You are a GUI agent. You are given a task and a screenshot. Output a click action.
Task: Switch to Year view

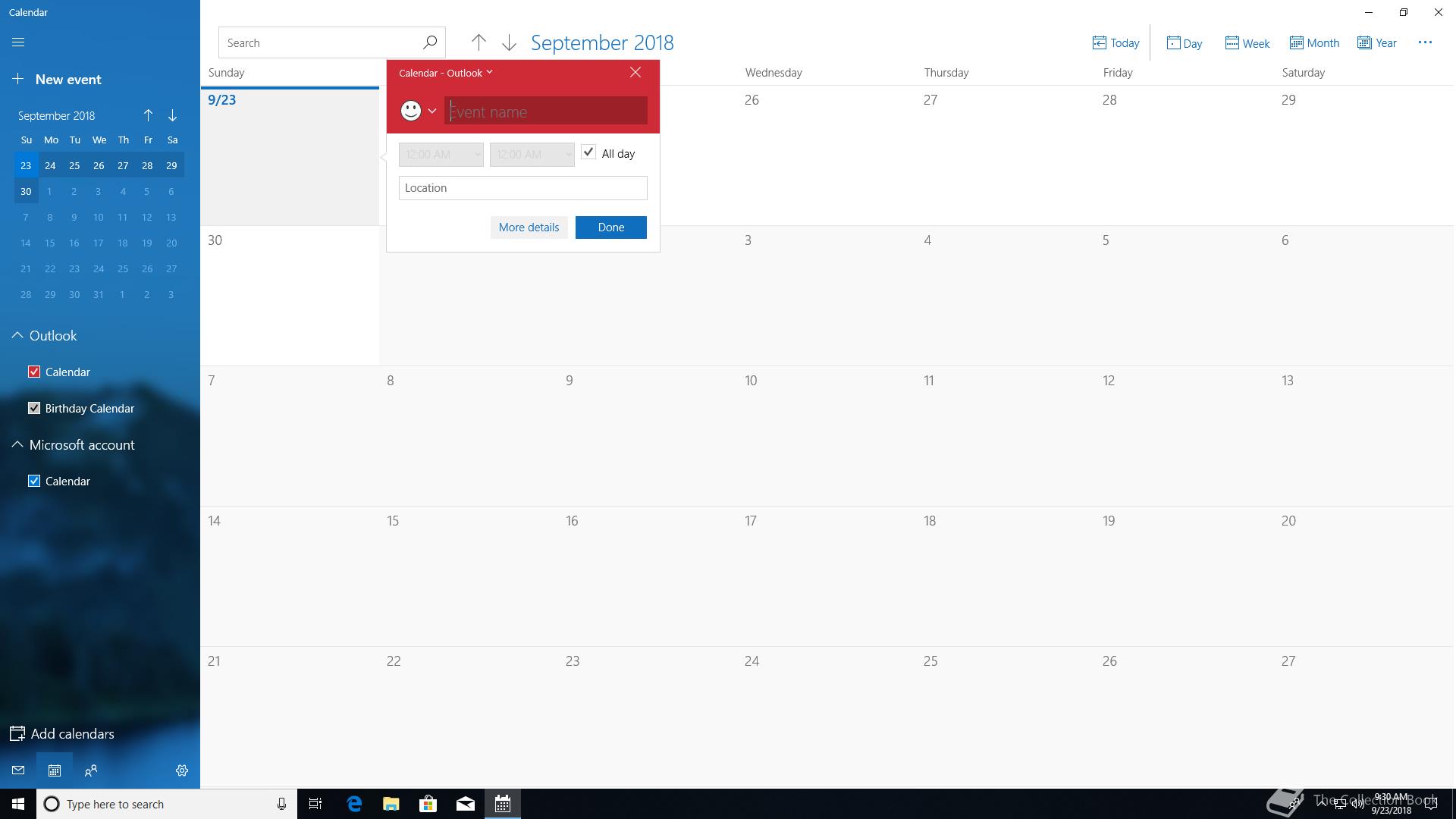click(1377, 42)
